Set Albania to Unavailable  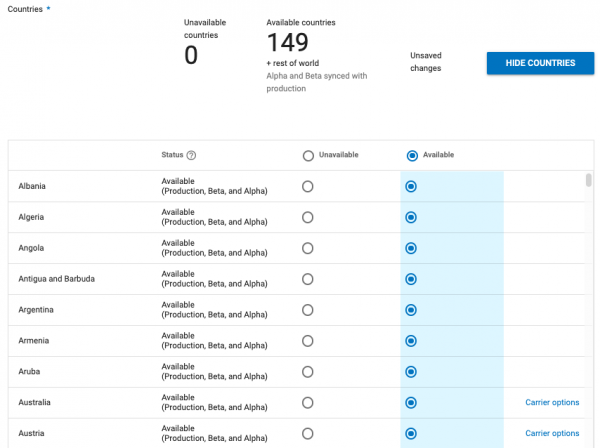(308, 186)
